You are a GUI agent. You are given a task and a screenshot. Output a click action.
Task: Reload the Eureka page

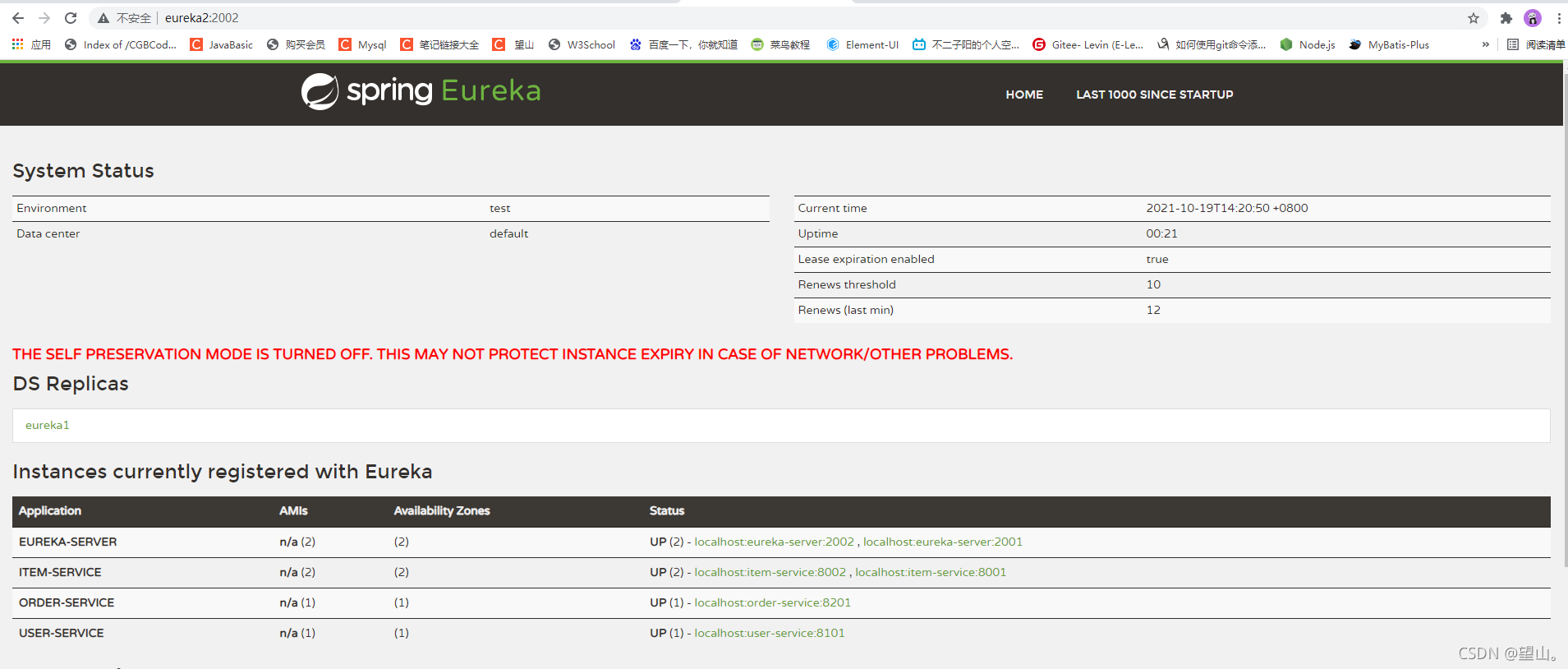[71, 18]
